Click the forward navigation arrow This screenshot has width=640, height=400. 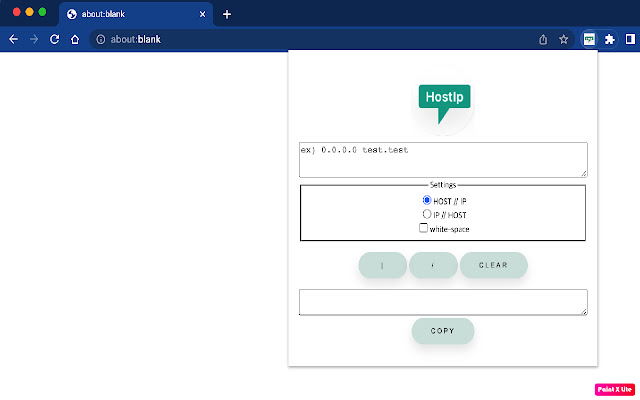coord(34,39)
